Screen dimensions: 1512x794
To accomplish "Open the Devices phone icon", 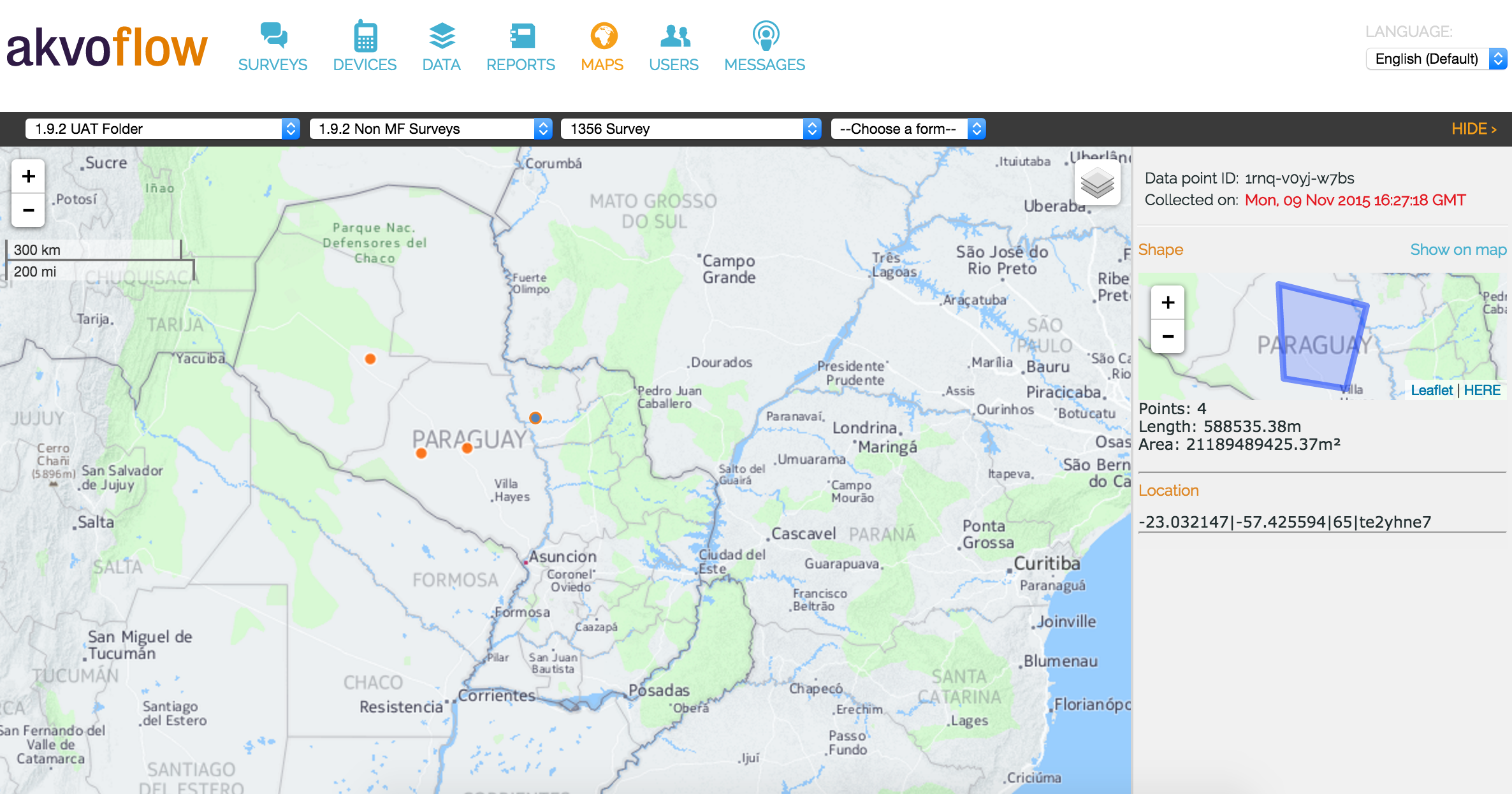I will (365, 36).
